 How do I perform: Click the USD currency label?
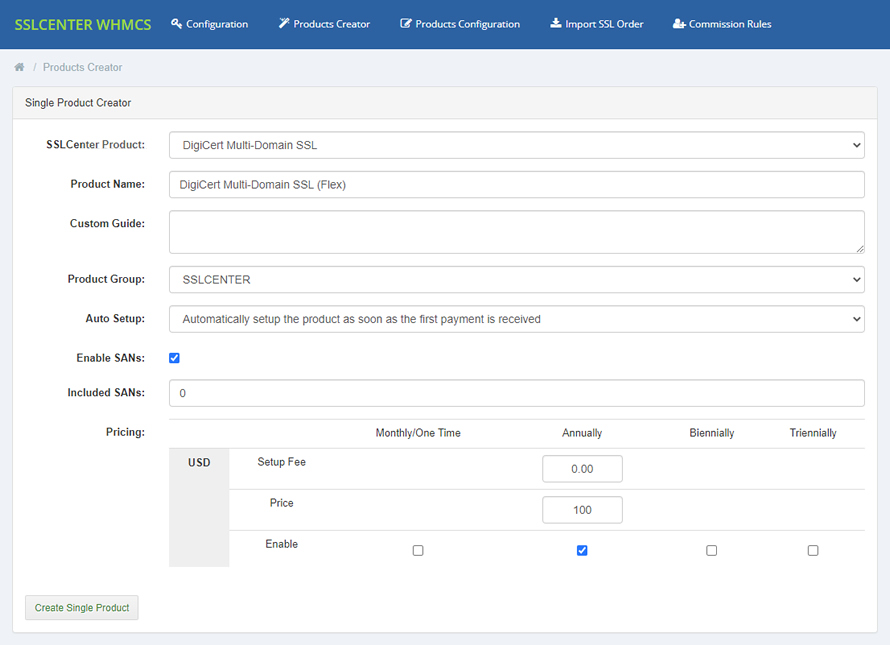199,463
